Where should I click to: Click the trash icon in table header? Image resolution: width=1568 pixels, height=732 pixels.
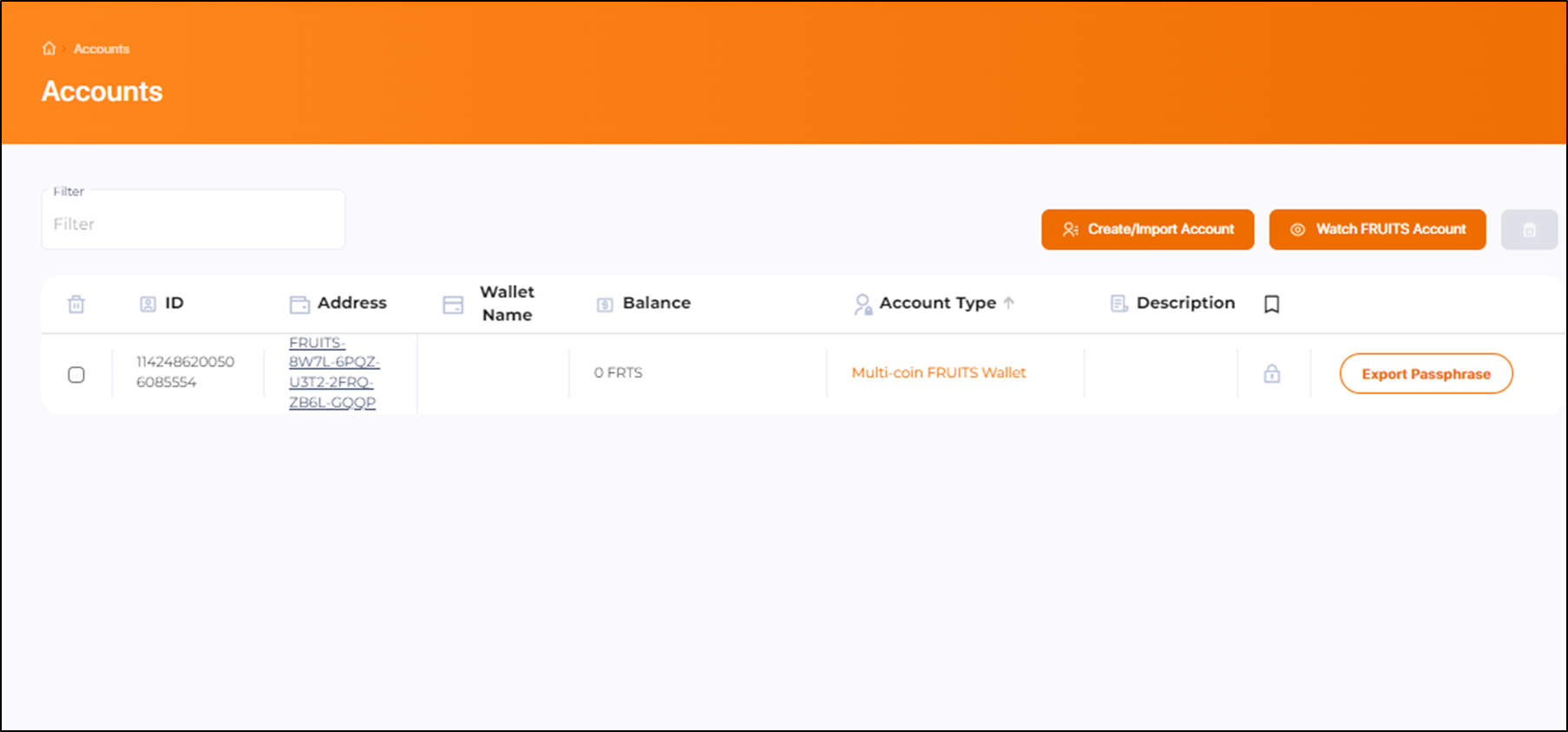point(76,304)
